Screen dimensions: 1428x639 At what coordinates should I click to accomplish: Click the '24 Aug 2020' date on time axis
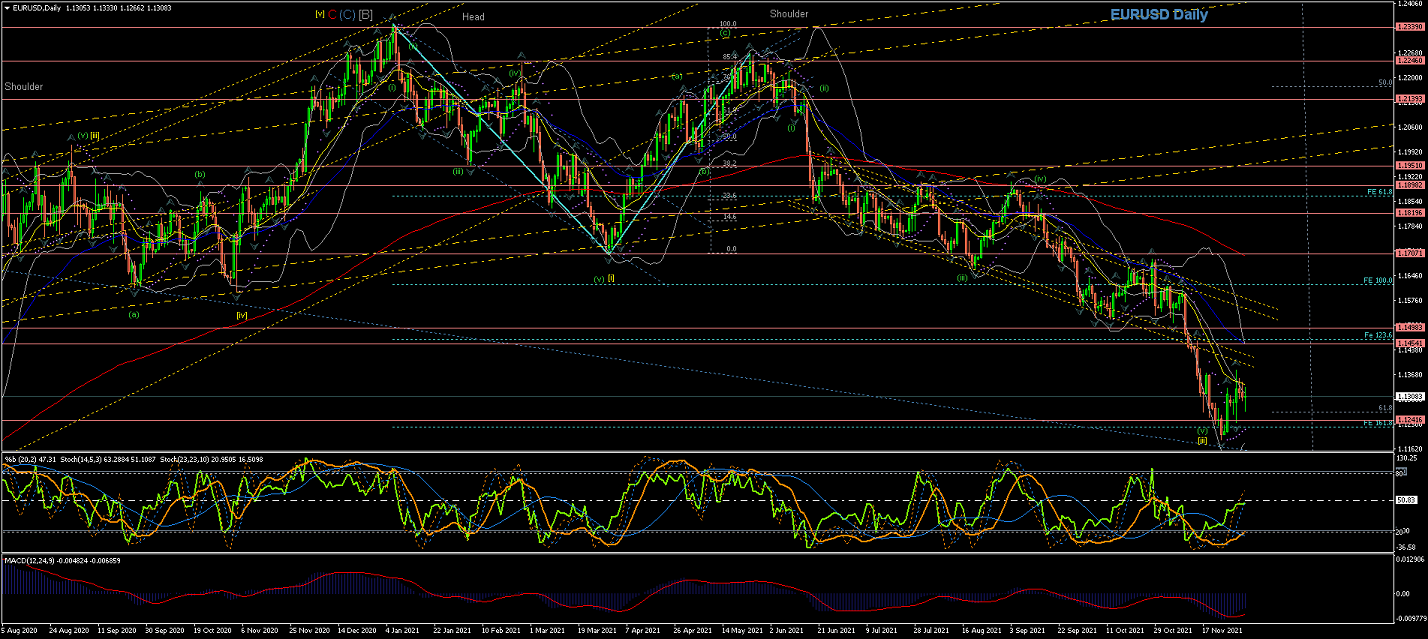click(x=67, y=631)
